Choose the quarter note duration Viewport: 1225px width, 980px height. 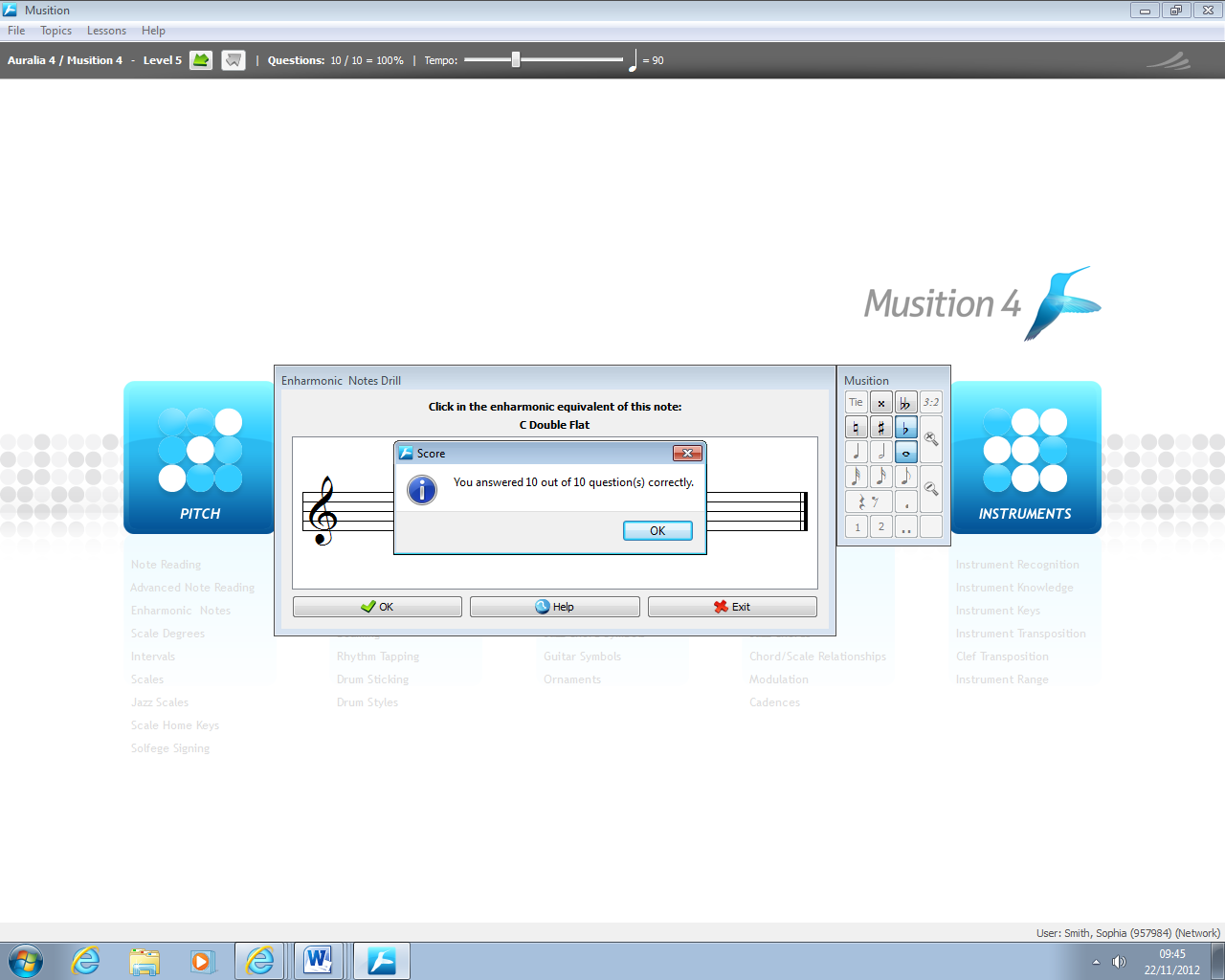tap(857, 452)
